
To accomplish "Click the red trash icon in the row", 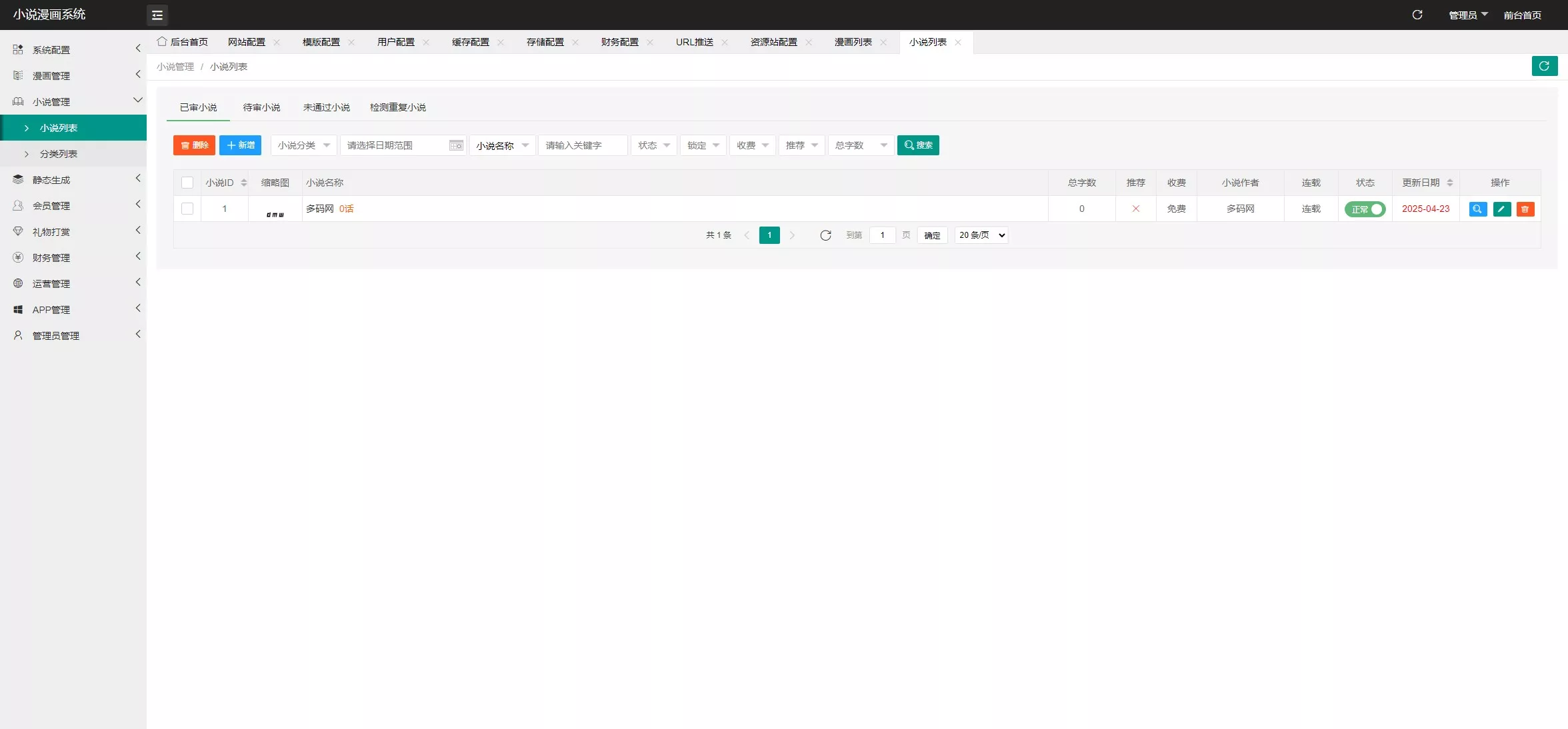I will (1525, 209).
